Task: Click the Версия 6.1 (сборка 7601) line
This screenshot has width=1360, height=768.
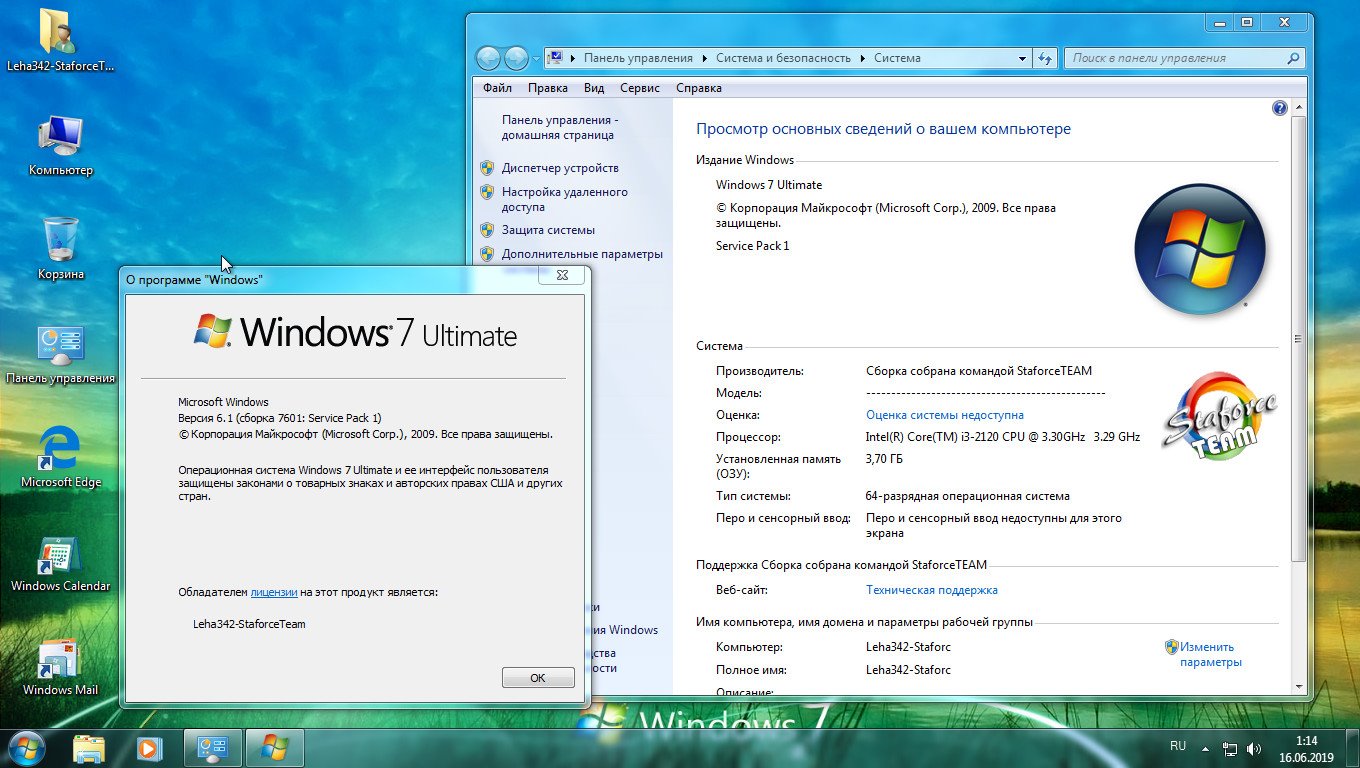Action: click(280, 418)
